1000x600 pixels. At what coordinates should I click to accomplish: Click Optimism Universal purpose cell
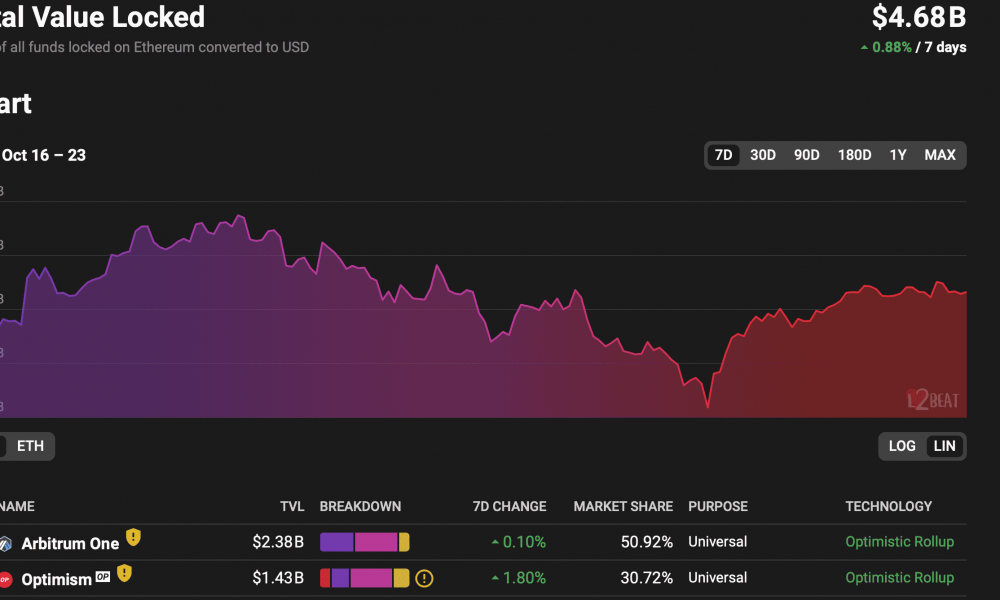click(717, 578)
